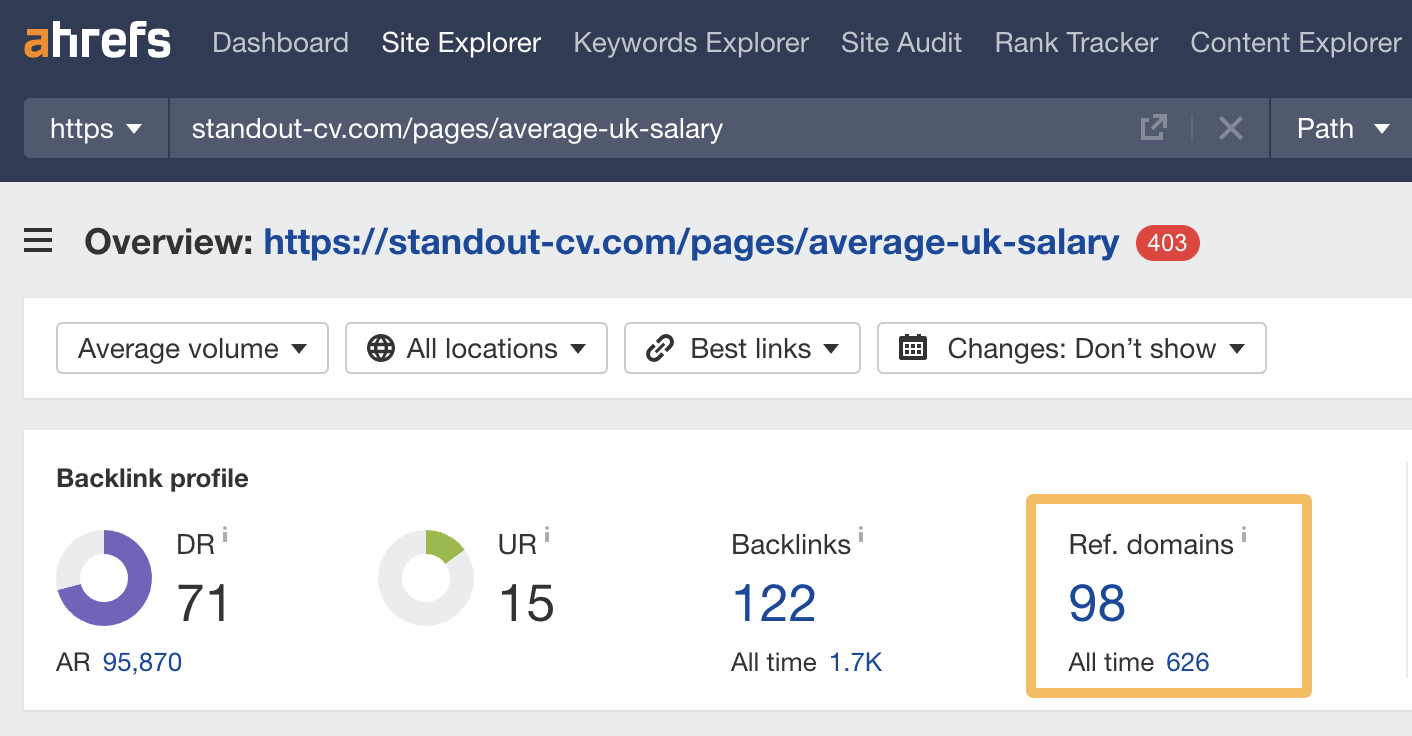Viewport: 1412px width, 736px height.
Task: Click the ahrefs logo
Action: [x=95, y=41]
